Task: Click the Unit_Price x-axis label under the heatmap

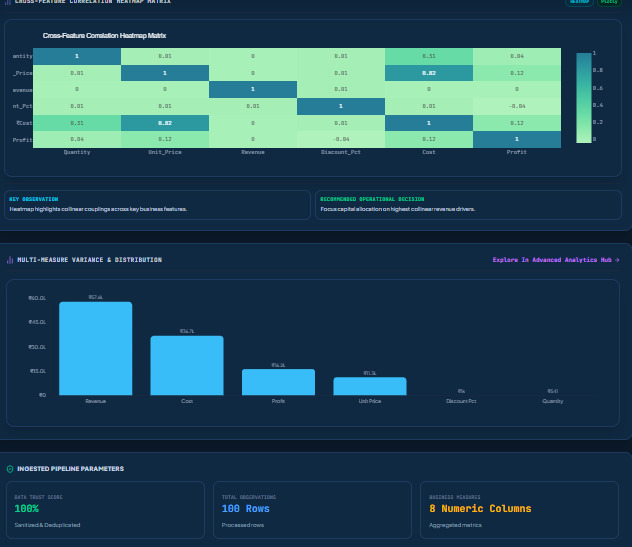Action: pyautogui.click(x=165, y=152)
